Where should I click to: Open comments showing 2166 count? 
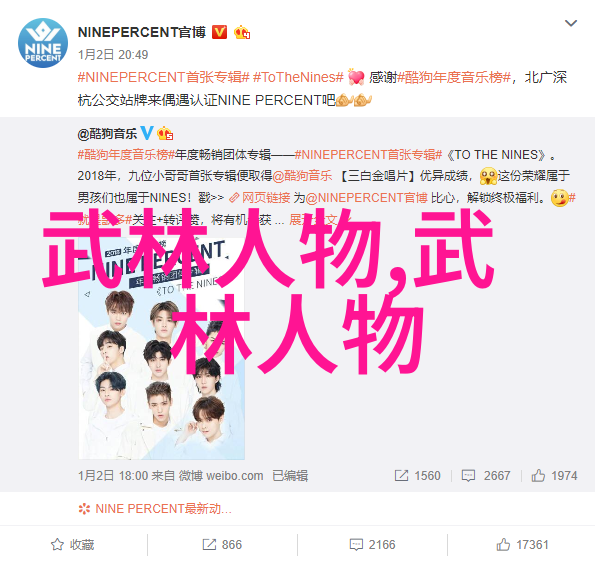point(372,545)
